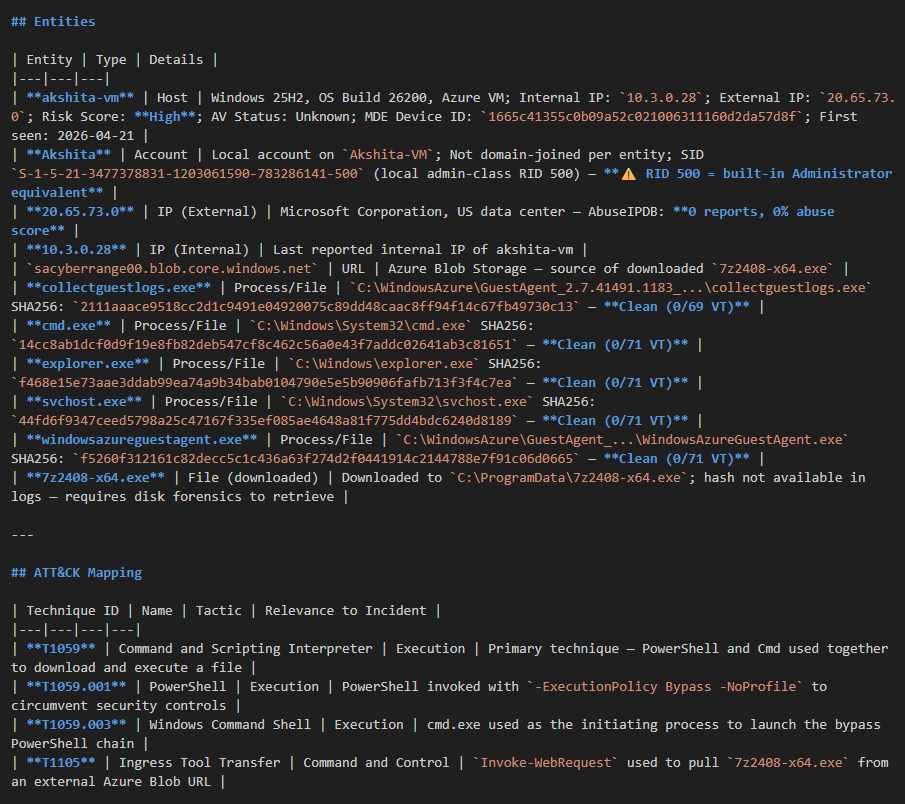The height and width of the screenshot is (804, 905).
Task: Click the **7z2408-x64.exe** downloaded file entity
Action: [x=96, y=479]
